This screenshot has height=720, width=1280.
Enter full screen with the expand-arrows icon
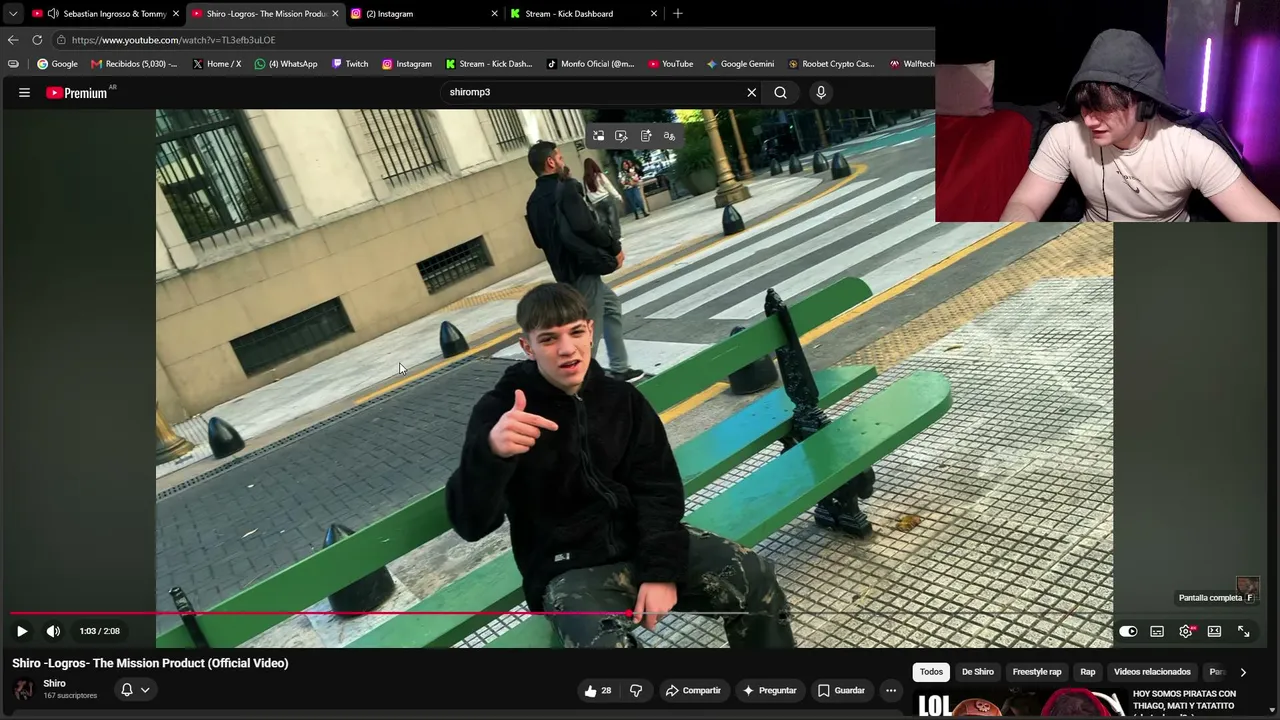tap(1243, 631)
